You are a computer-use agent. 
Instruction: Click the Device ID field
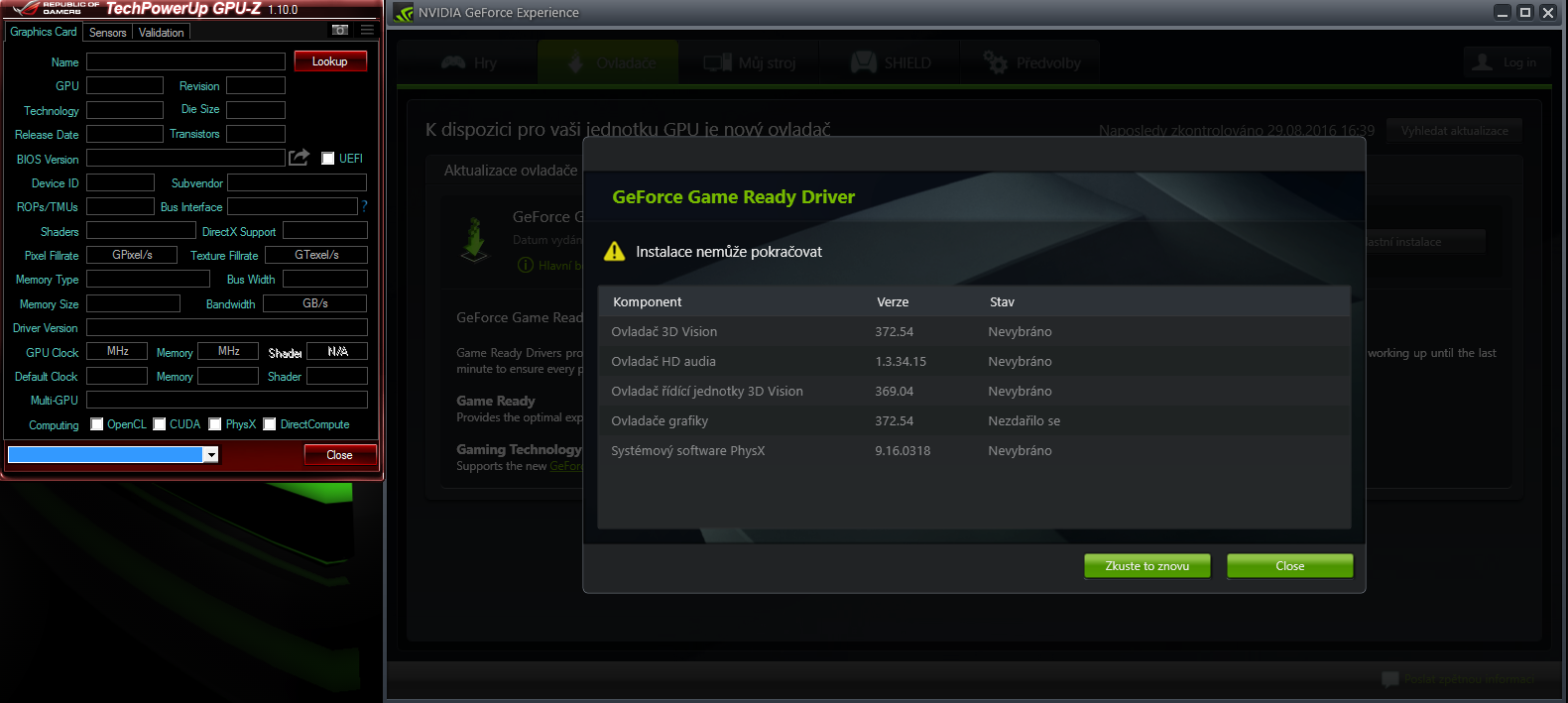click(120, 182)
